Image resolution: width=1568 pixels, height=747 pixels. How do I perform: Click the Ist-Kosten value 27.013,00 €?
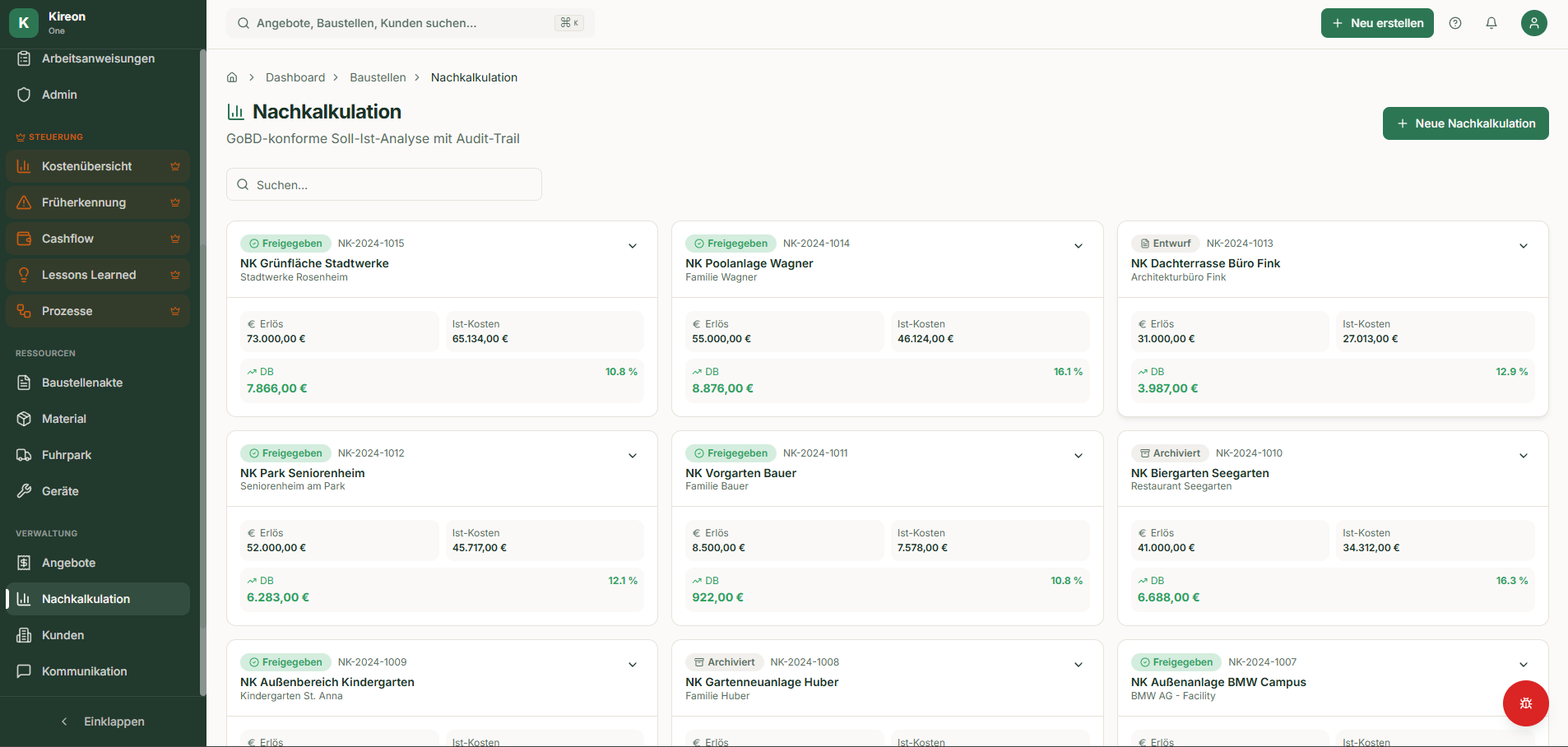pos(1370,339)
